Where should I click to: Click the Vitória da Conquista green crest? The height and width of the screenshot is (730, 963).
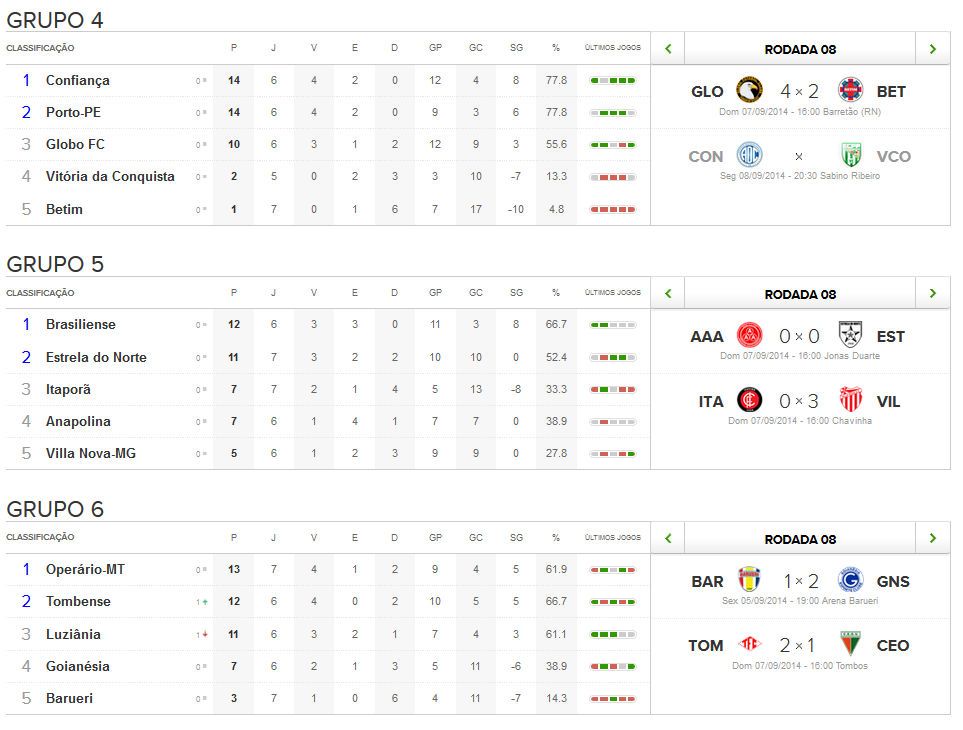coord(850,155)
